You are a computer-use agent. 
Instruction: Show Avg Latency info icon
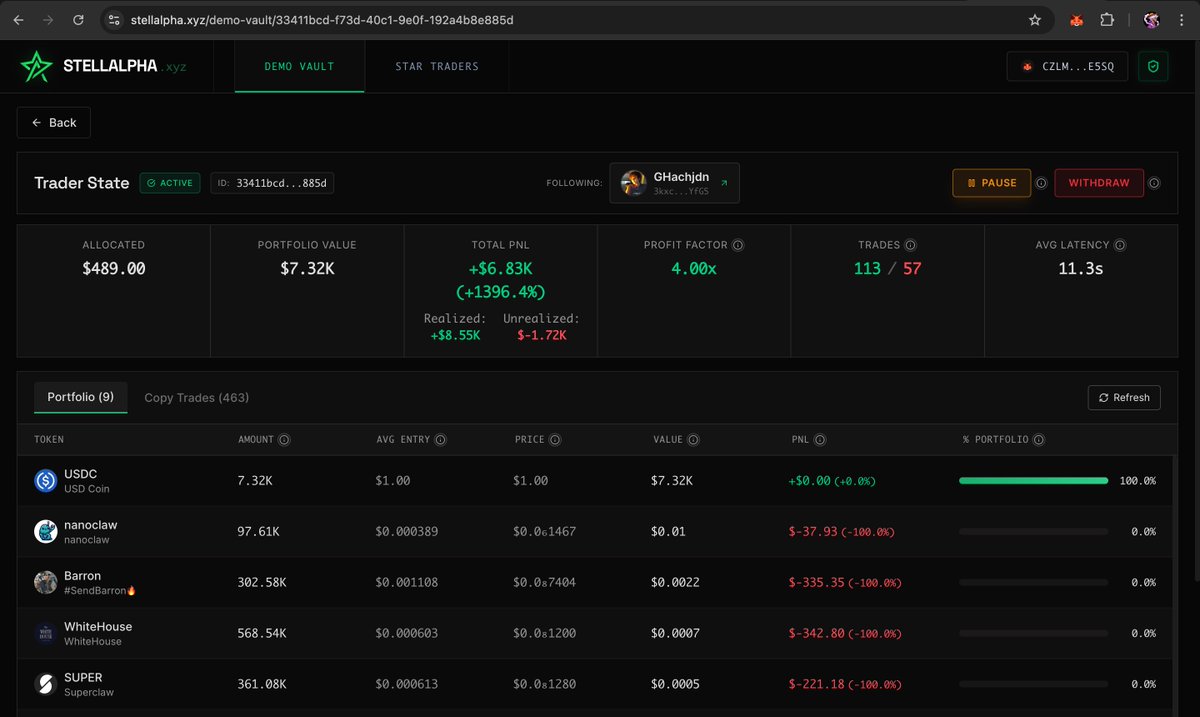click(1120, 245)
